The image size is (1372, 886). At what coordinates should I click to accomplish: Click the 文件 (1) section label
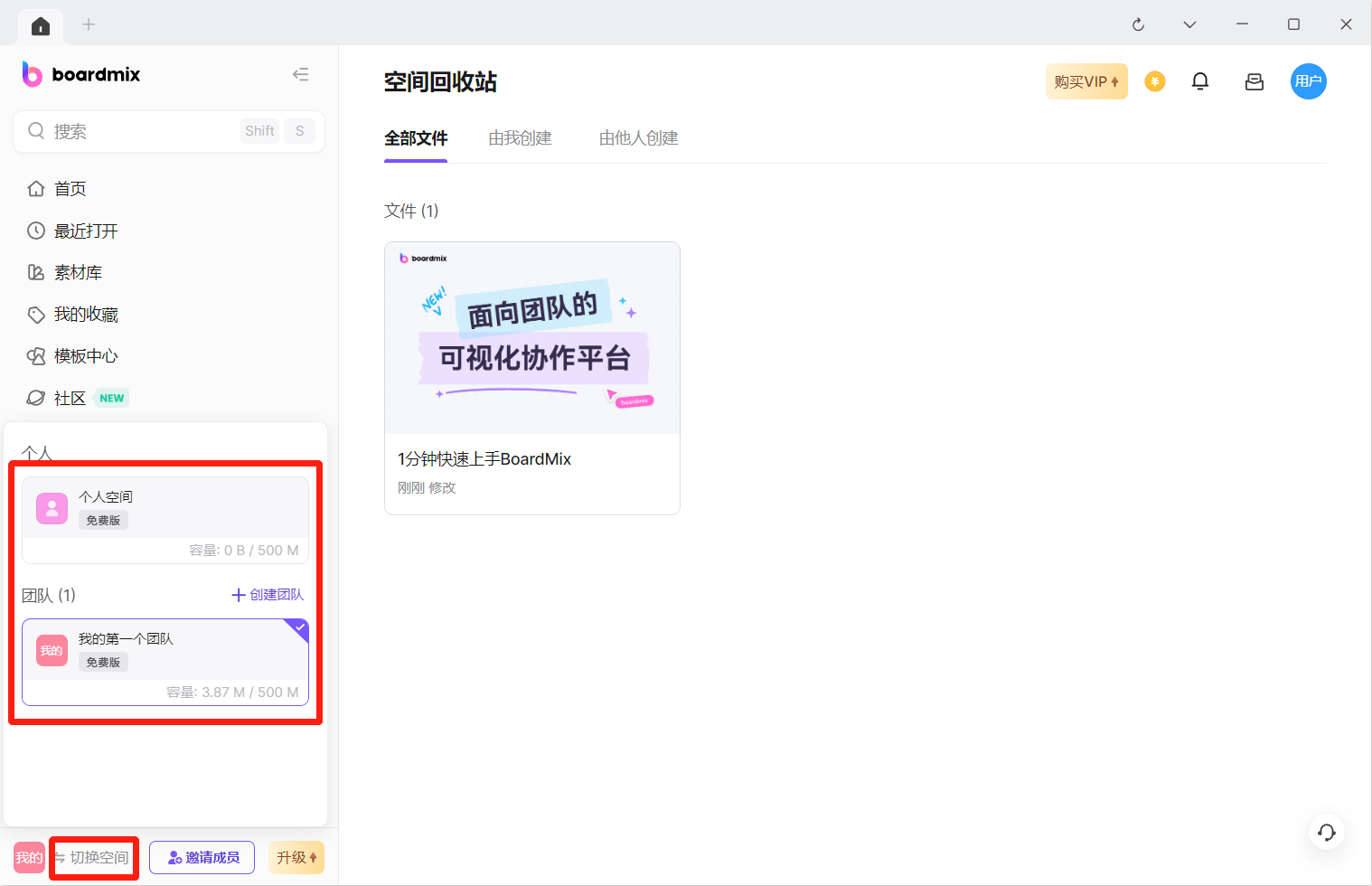pyautogui.click(x=411, y=211)
